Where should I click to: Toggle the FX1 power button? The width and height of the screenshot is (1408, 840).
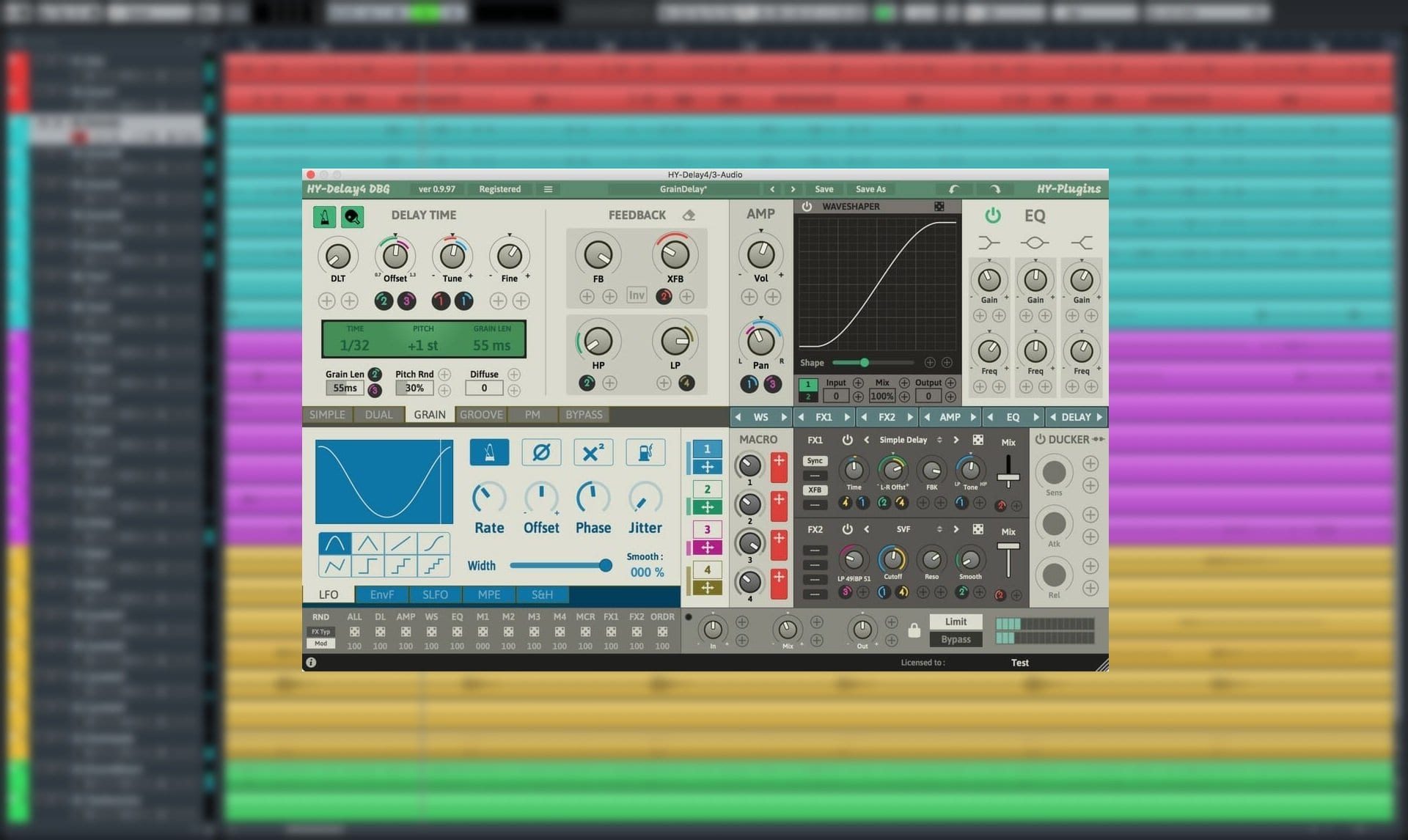tap(847, 440)
